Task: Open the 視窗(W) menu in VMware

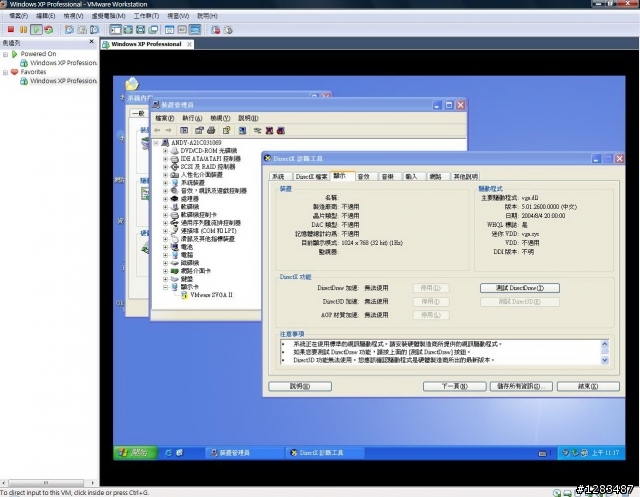Action: click(x=178, y=16)
